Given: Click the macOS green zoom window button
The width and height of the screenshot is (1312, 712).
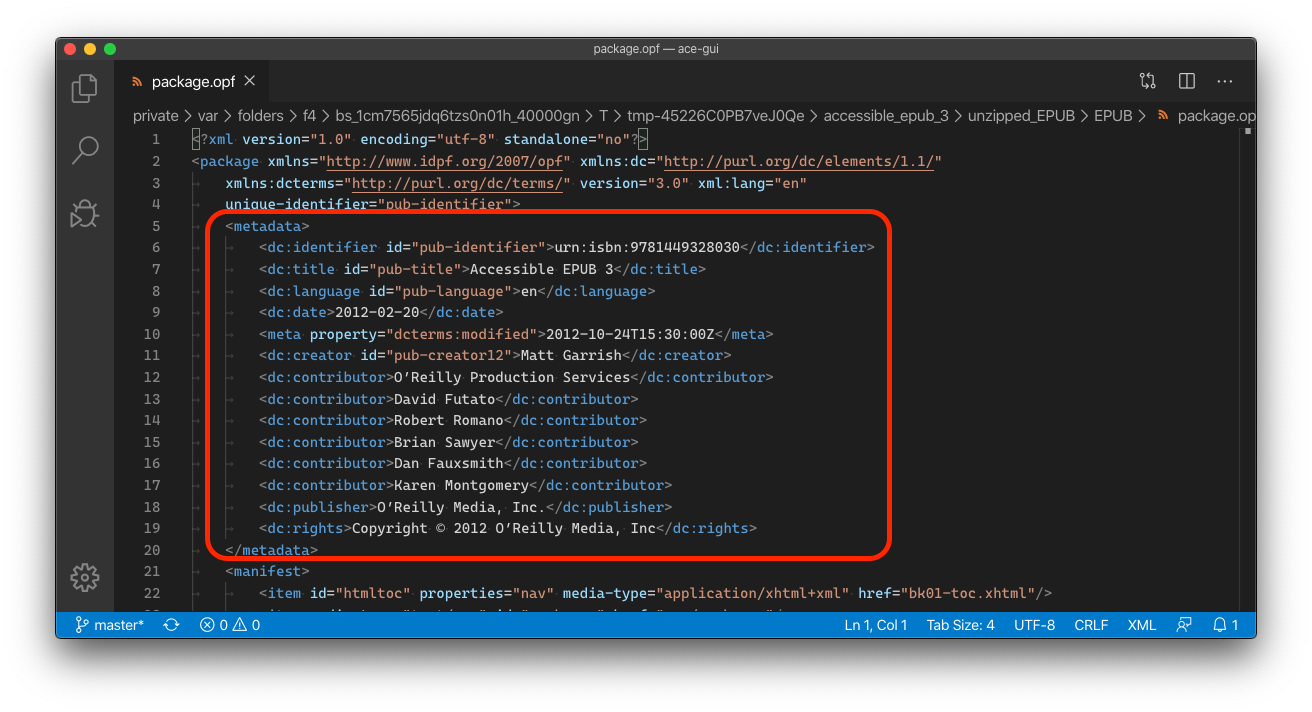Looking at the screenshot, I should 110,48.
